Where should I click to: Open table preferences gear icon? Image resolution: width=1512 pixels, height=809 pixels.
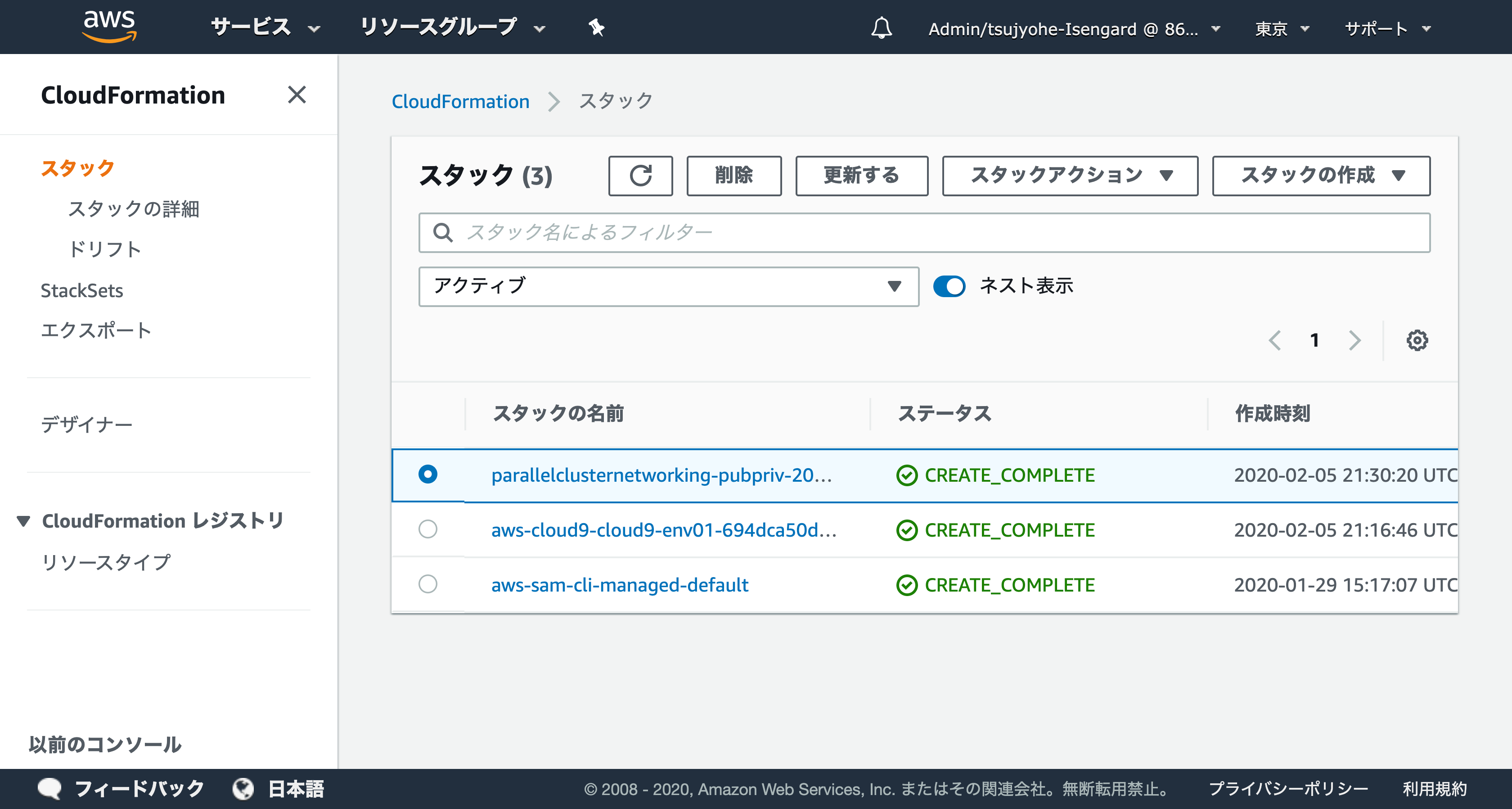click(1417, 340)
